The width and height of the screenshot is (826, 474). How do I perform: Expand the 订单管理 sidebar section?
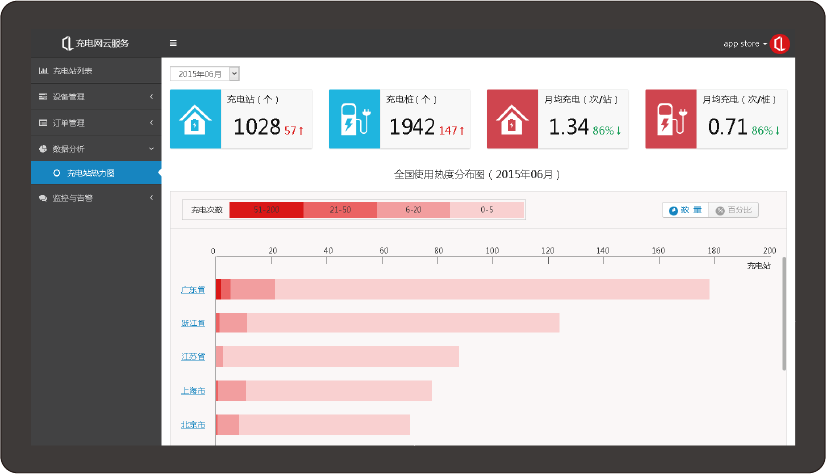point(95,123)
